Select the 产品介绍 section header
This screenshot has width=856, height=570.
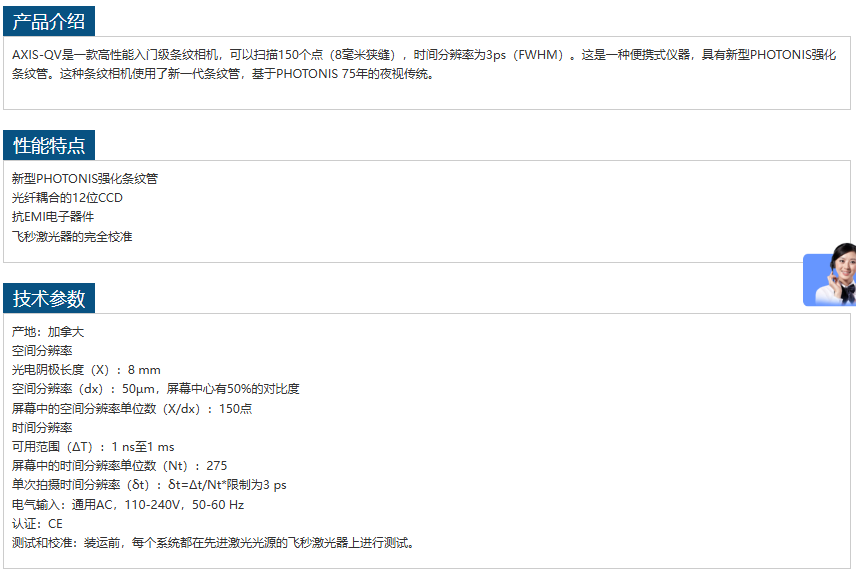click(x=49, y=20)
